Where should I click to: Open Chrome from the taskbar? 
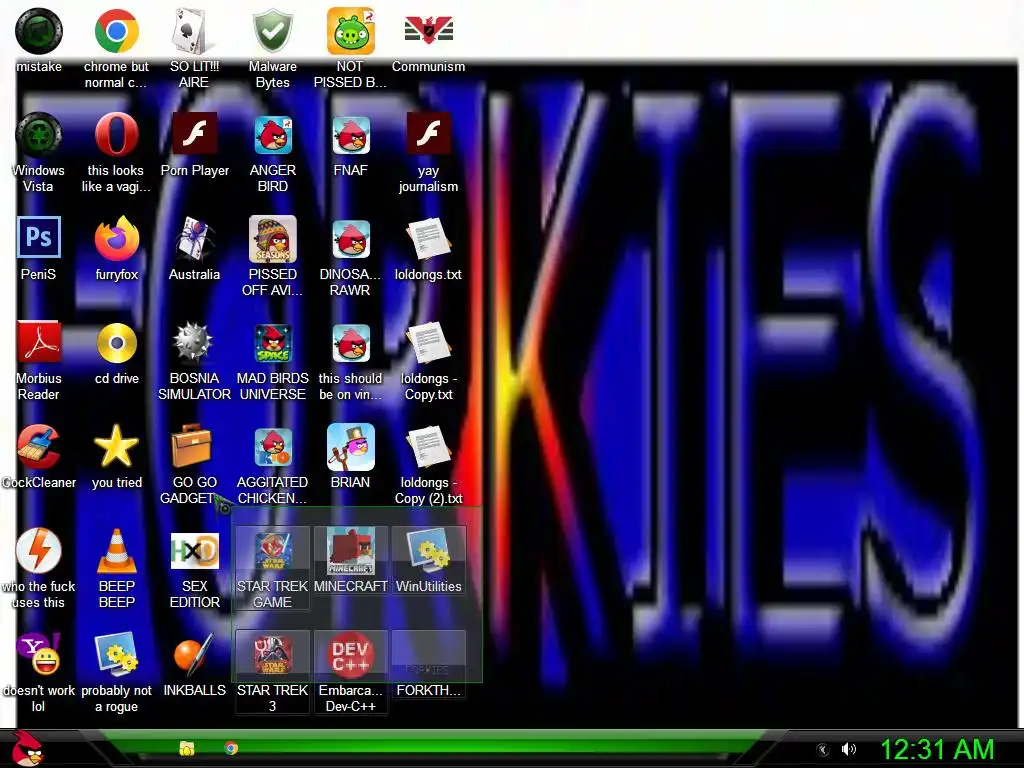(x=231, y=748)
